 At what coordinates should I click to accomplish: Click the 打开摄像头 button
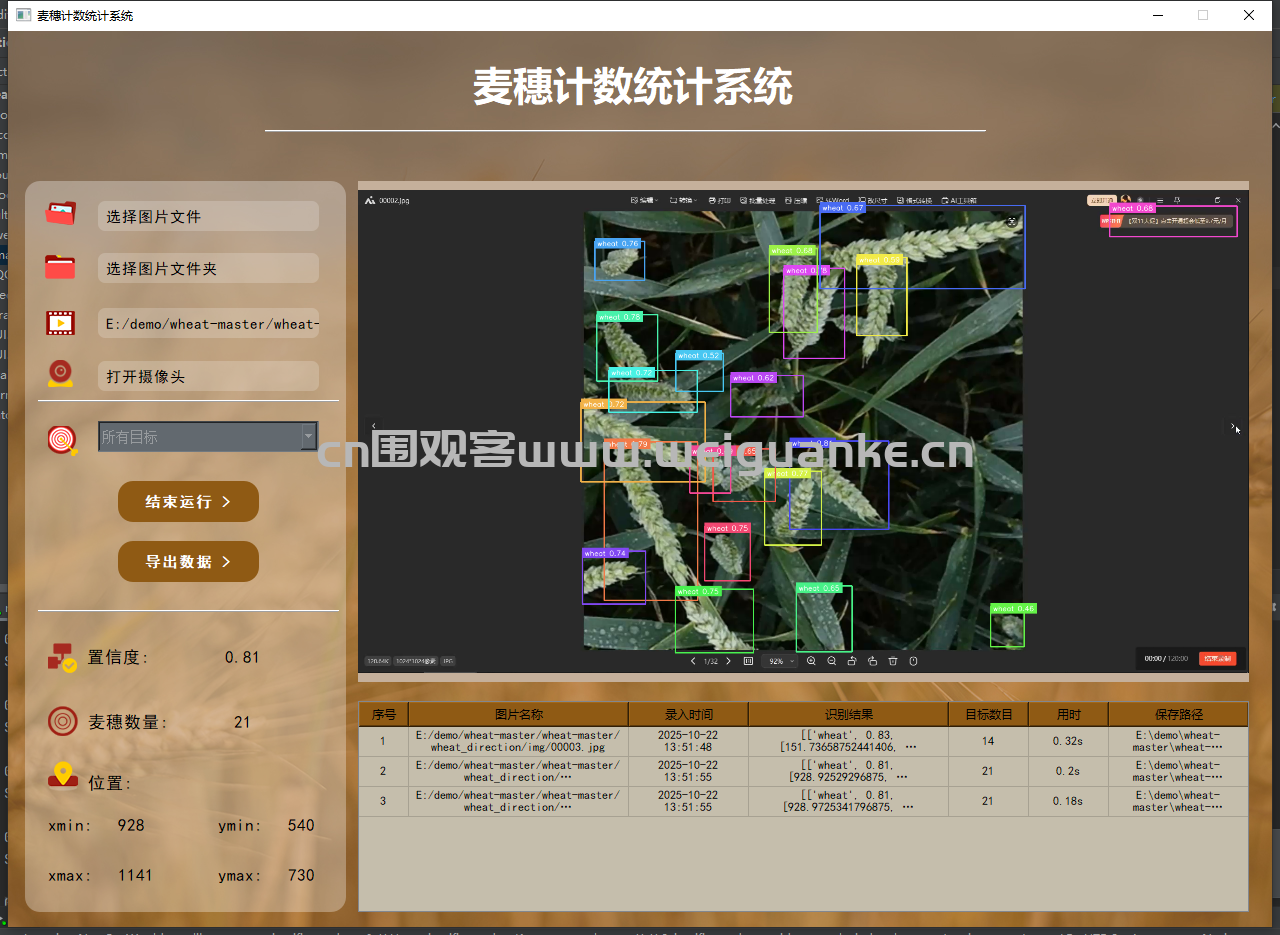[x=208, y=376]
